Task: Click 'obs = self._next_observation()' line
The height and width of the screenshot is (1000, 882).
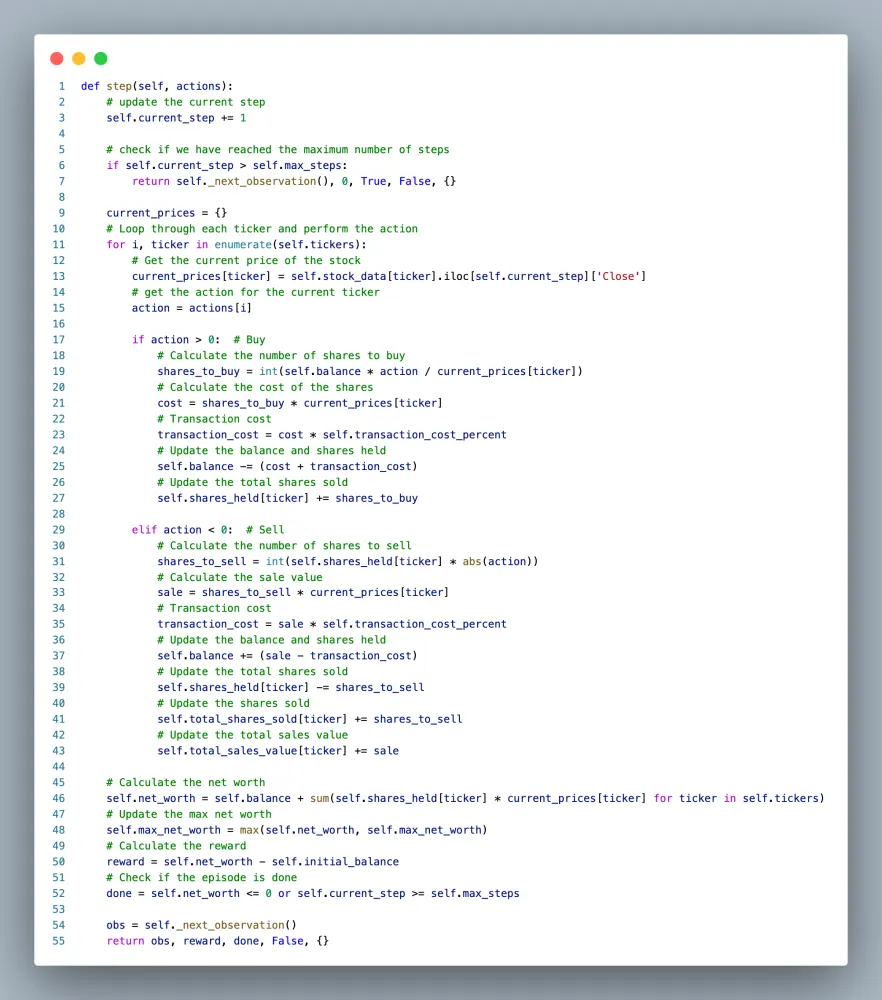Action: click(202, 925)
